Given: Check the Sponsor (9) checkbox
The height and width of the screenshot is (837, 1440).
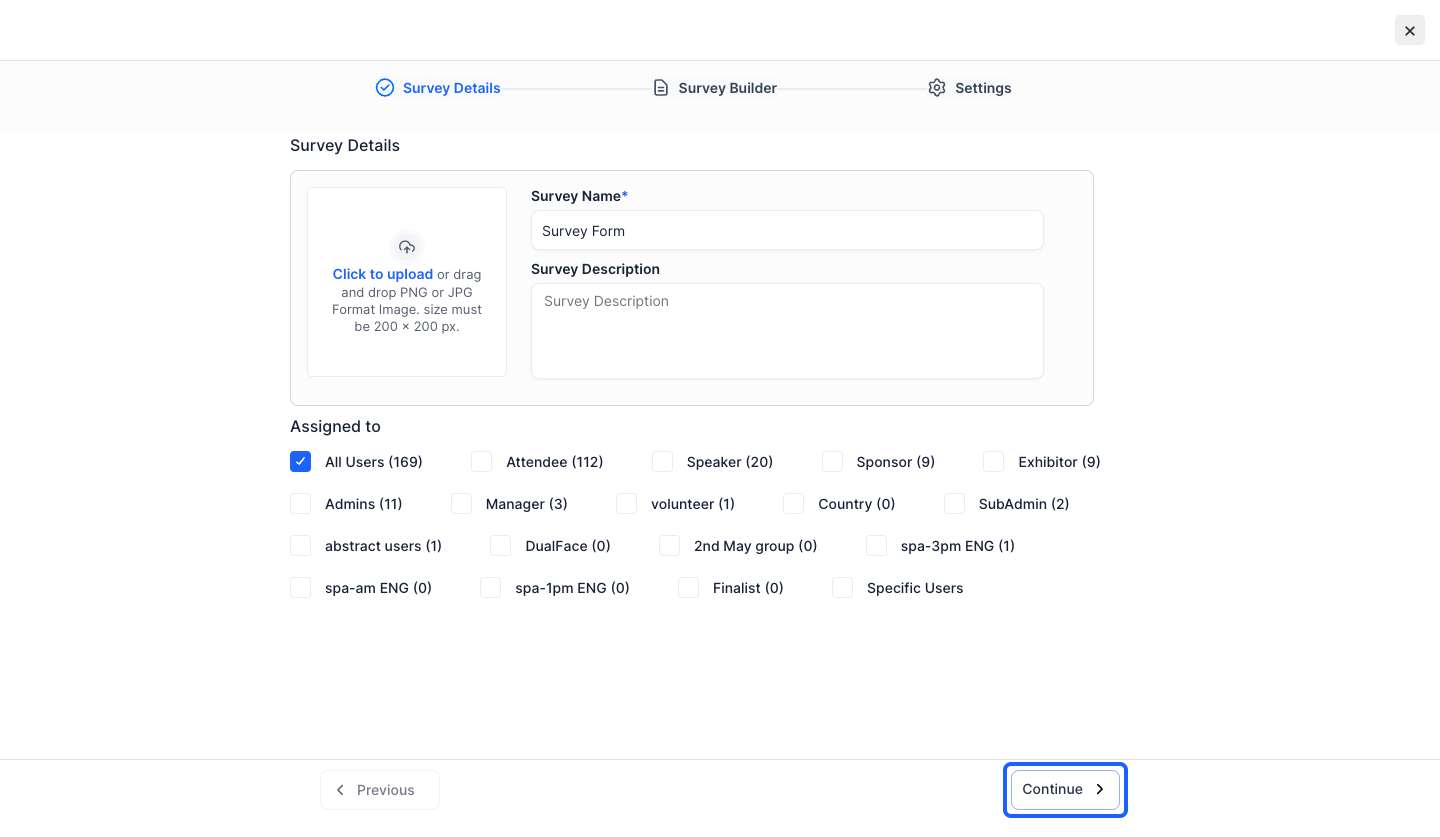Looking at the screenshot, I should (832, 462).
